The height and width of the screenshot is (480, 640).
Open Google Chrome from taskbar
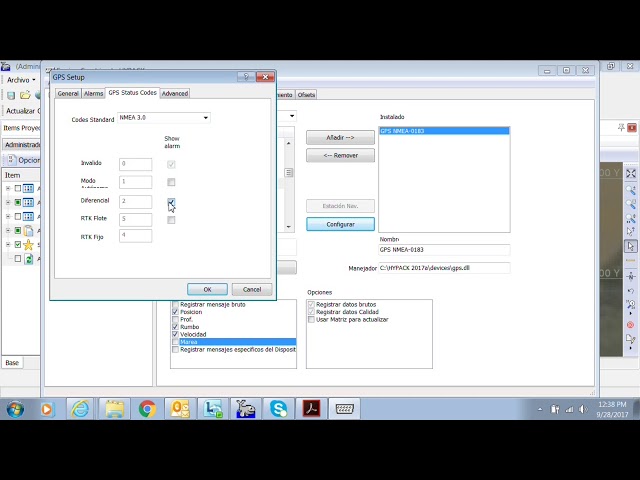147,409
